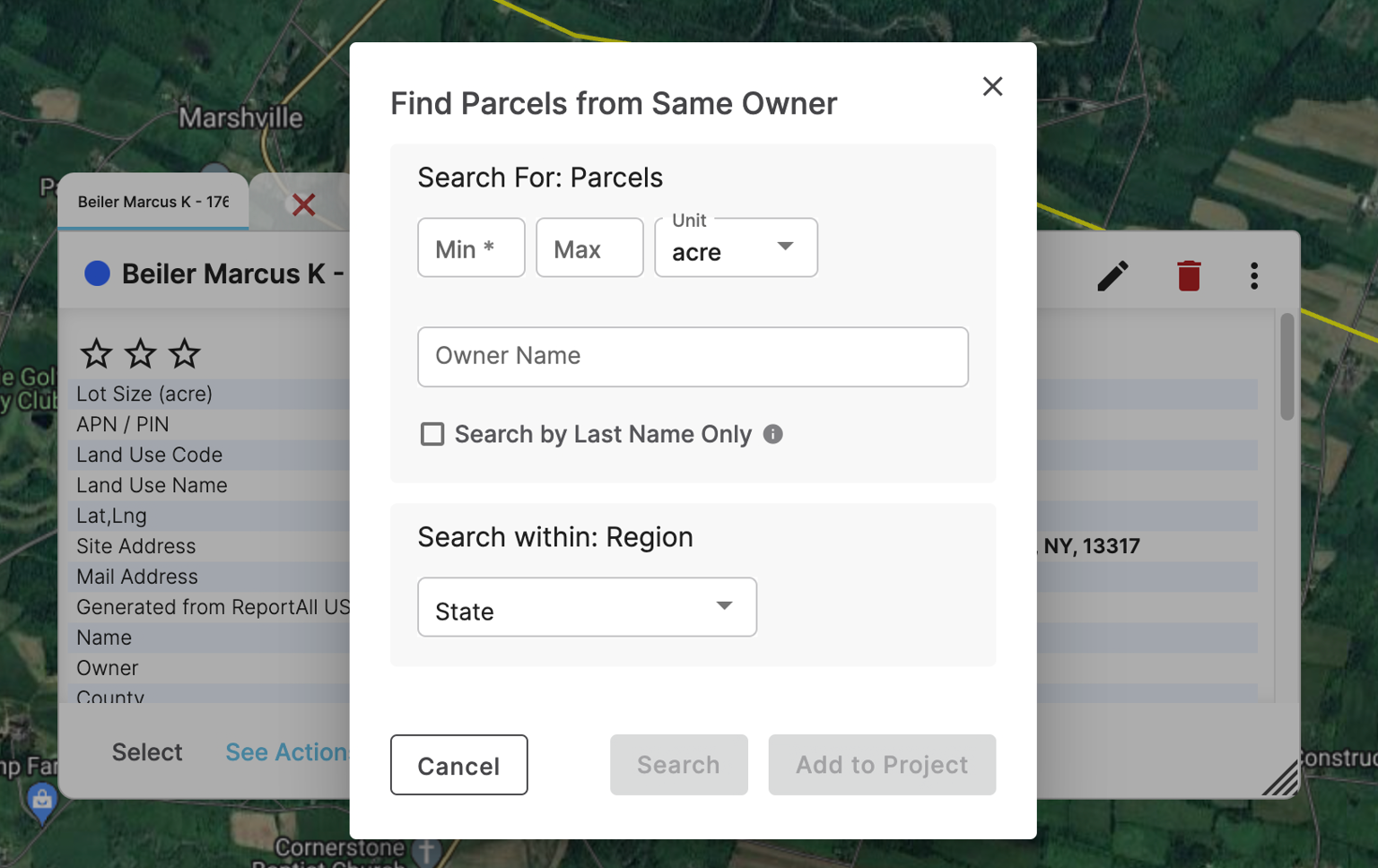Image resolution: width=1378 pixels, height=868 pixels.
Task: Toggle the second star rating
Action: (140, 352)
